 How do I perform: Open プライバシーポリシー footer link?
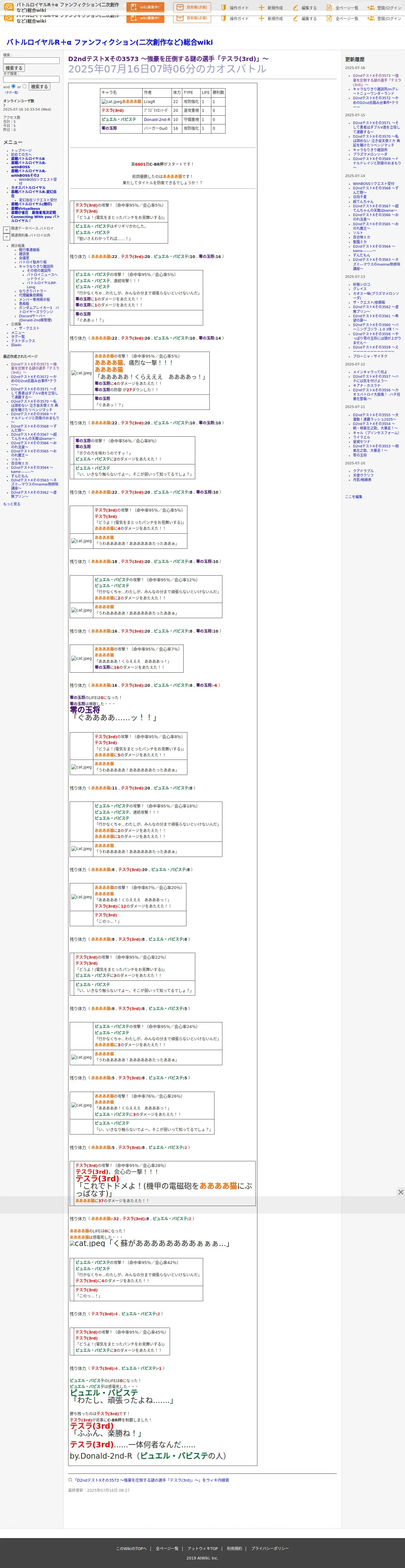pyautogui.click(x=270, y=1548)
